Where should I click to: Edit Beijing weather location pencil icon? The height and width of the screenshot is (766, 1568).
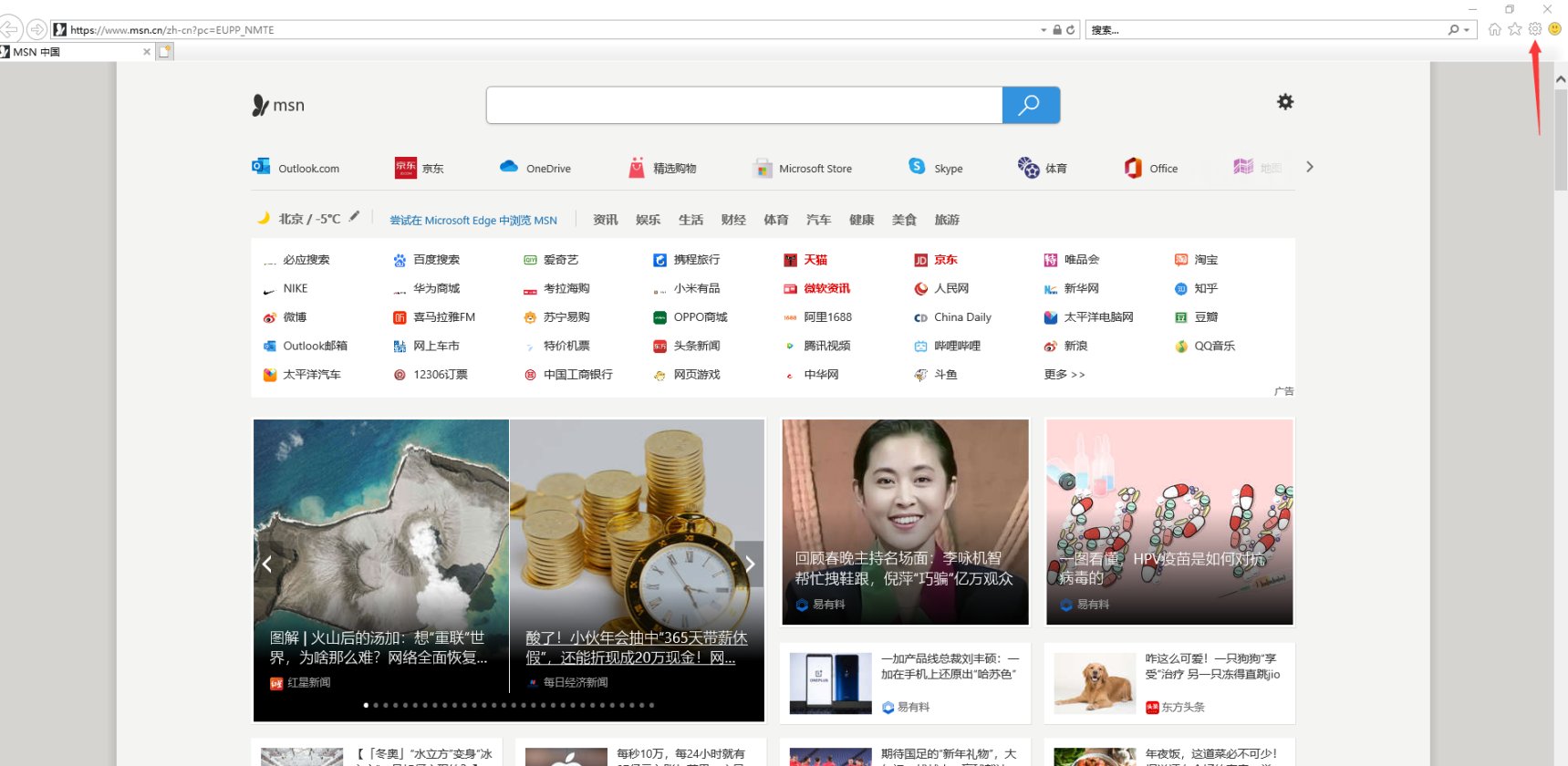[x=354, y=217]
